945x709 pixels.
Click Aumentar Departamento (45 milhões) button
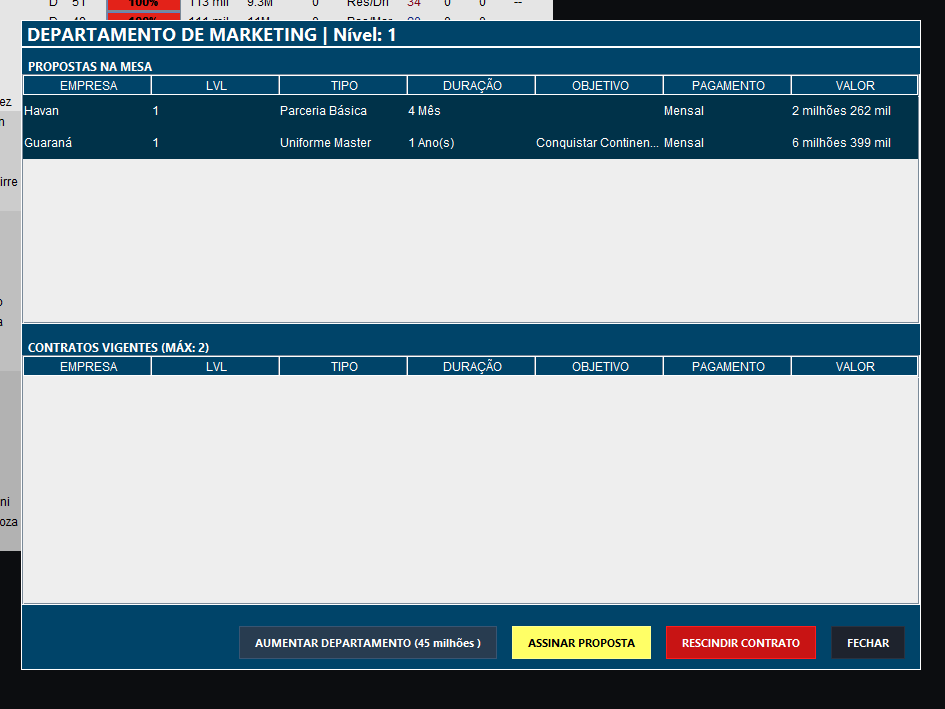pos(367,643)
